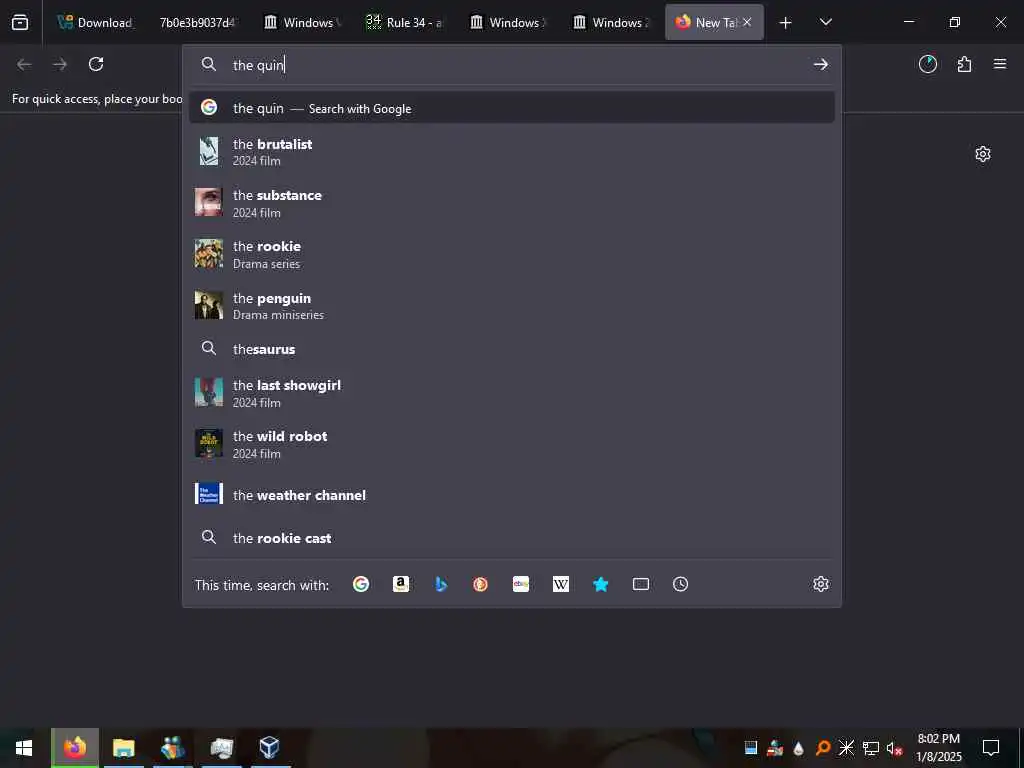This screenshot has width=1024, height=768.
Task: Select 'the weather channel' suggestion
Action: click(511, 495)
